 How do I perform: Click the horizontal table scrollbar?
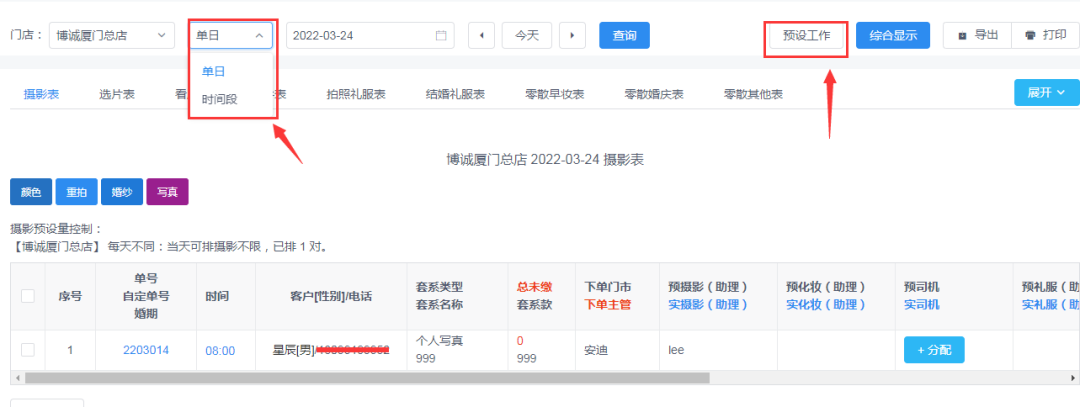(x=366, y=378)
